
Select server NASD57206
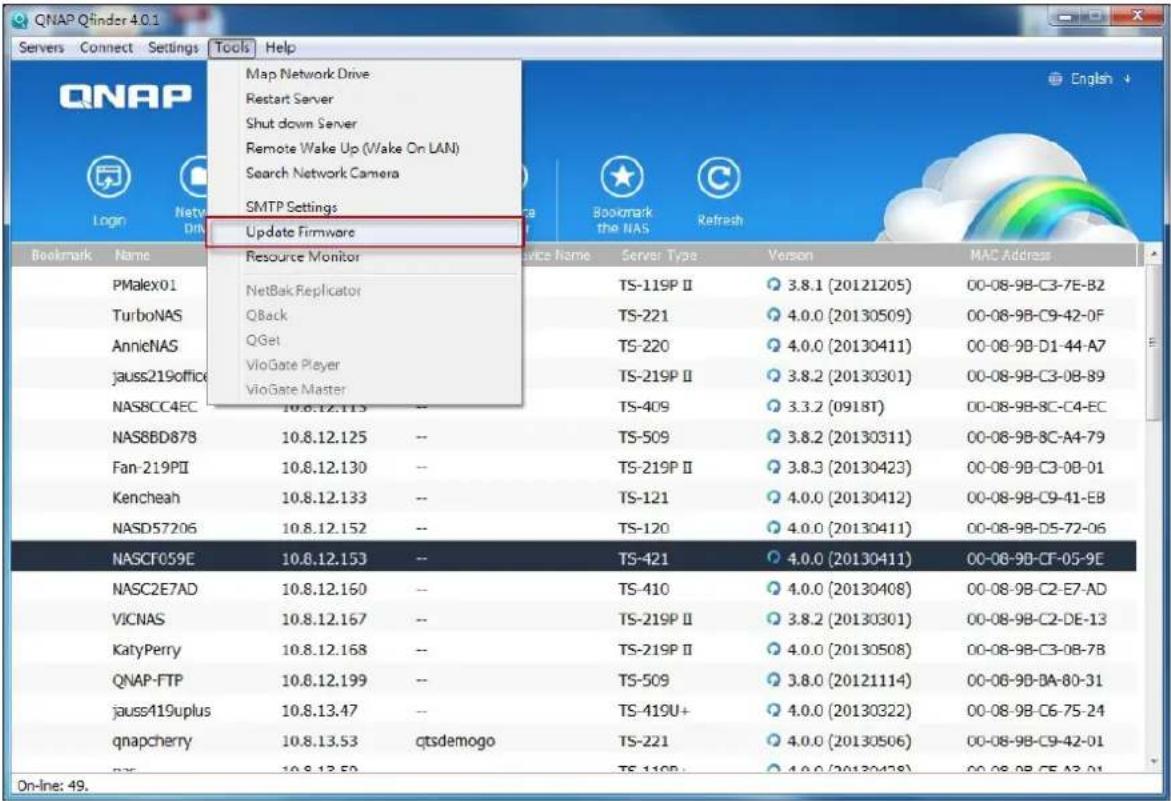coord(574,528)
